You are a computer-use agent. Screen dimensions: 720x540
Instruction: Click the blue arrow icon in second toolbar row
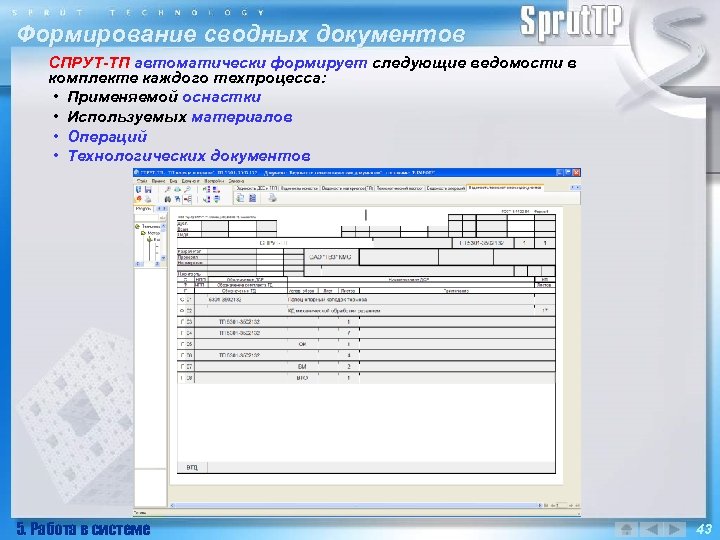207,199
